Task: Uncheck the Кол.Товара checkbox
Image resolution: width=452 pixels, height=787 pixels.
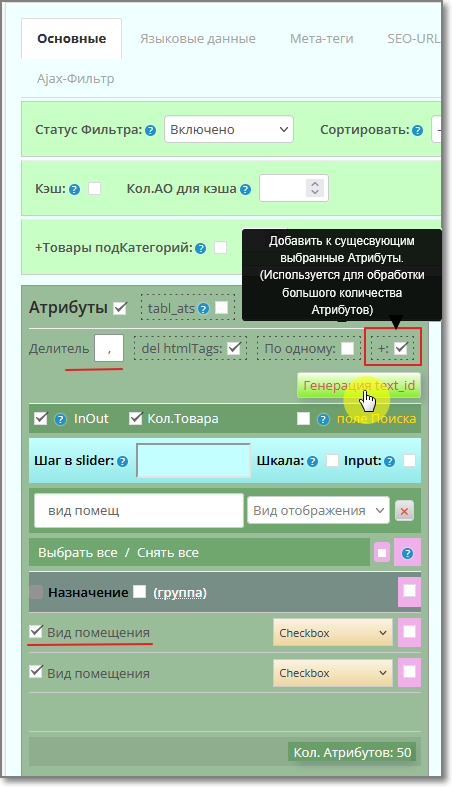Action: [135, 419]
